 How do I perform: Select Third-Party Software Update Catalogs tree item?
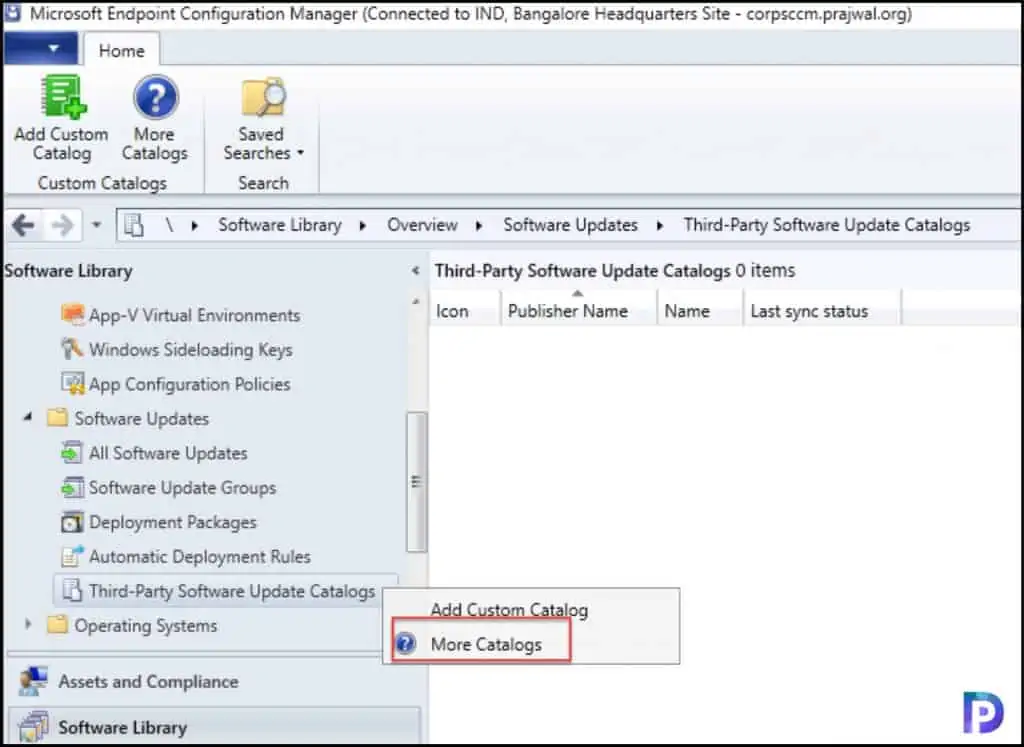(x=232, y=591)
